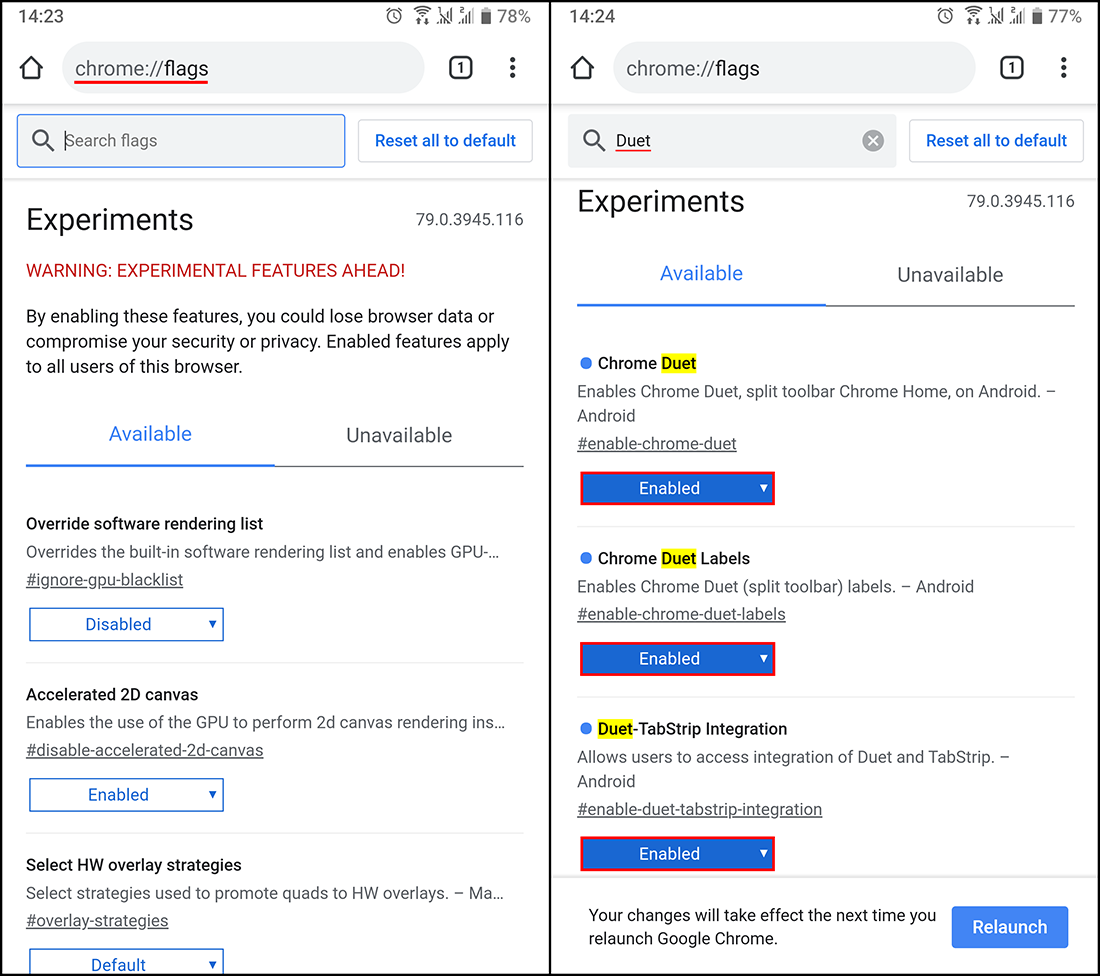
Task: Tap the home icon in the right screenshot
Action: click(582, 68)
